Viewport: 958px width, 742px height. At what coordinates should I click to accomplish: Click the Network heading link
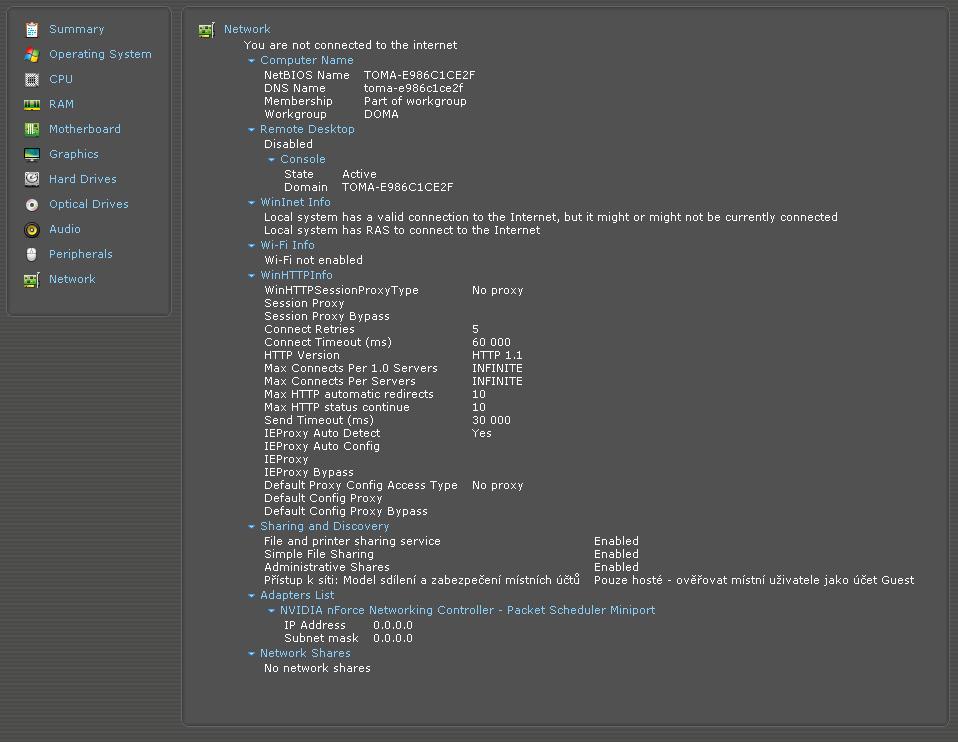tap(247, 30)
